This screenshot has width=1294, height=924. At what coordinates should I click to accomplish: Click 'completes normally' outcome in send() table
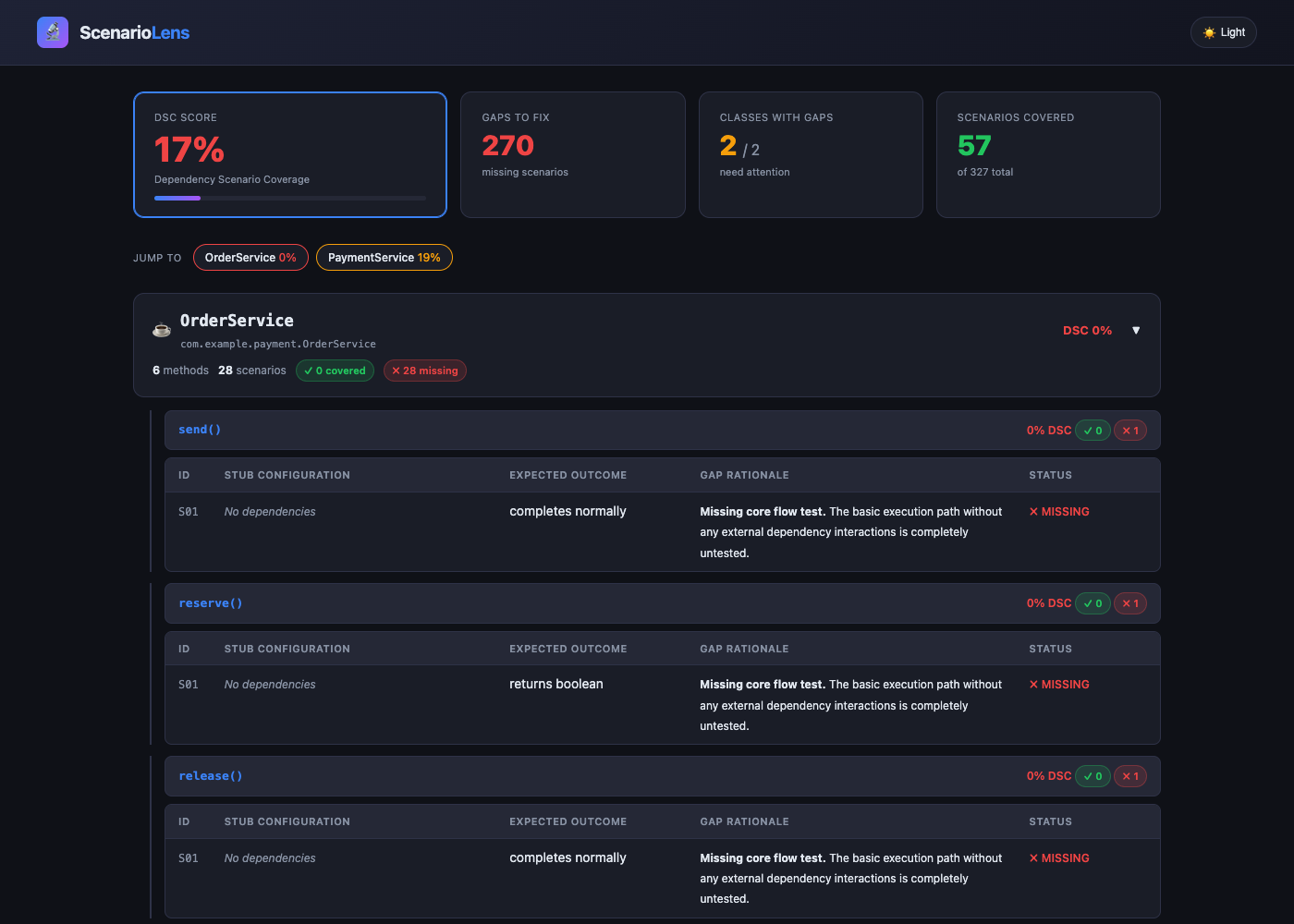[x=568, y=511]
